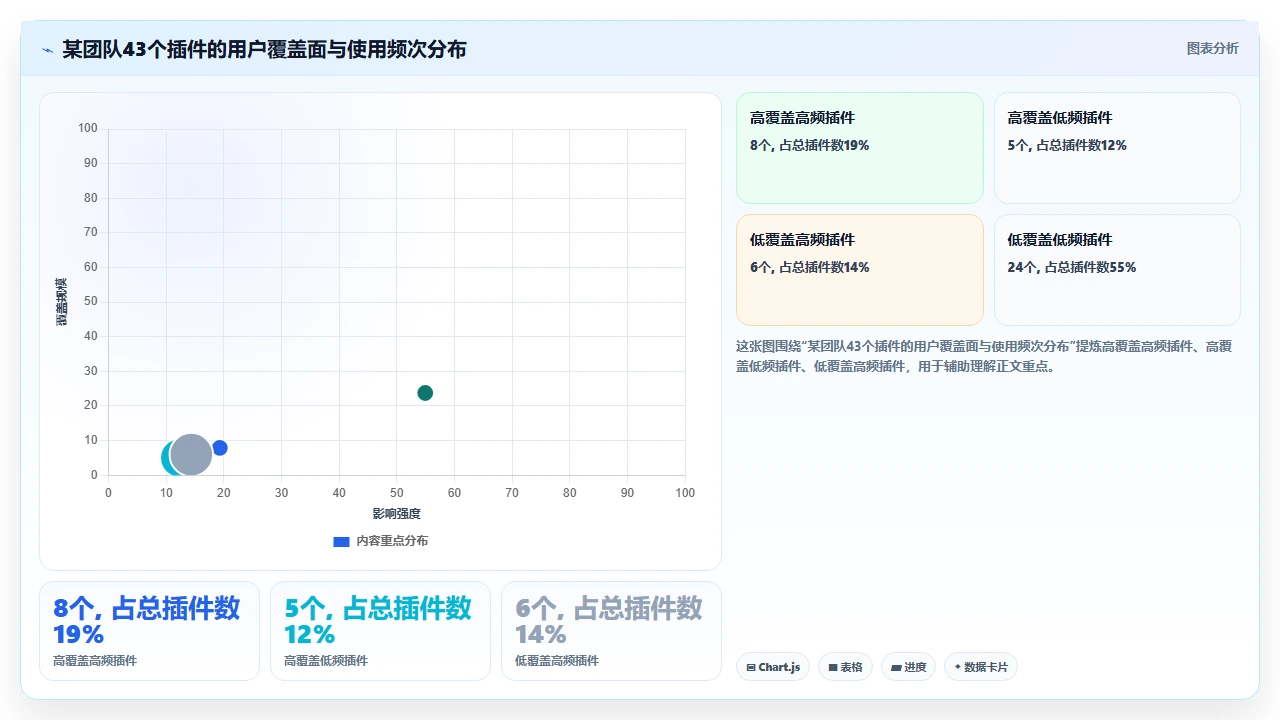Viewport: 1280px width, 720px height.
Task: Click the icon in the 进度 chip
Action: coord(896,668)
